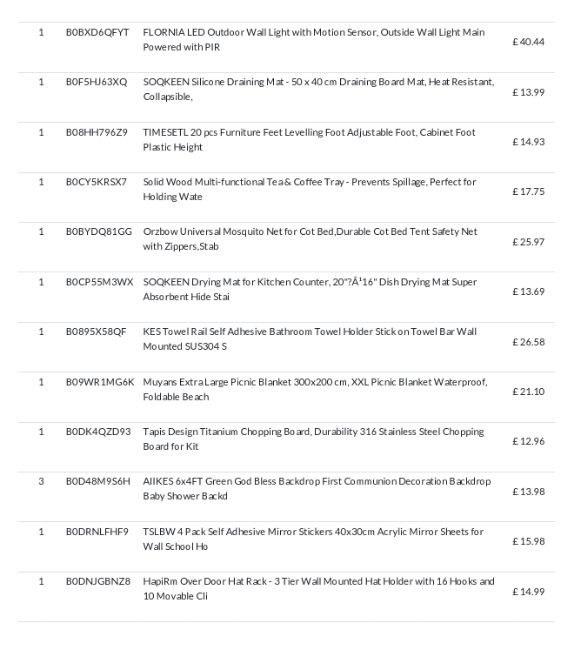
Task: Select the TSLBW Mirror Stickers item
Action: (x=313, y=539)
